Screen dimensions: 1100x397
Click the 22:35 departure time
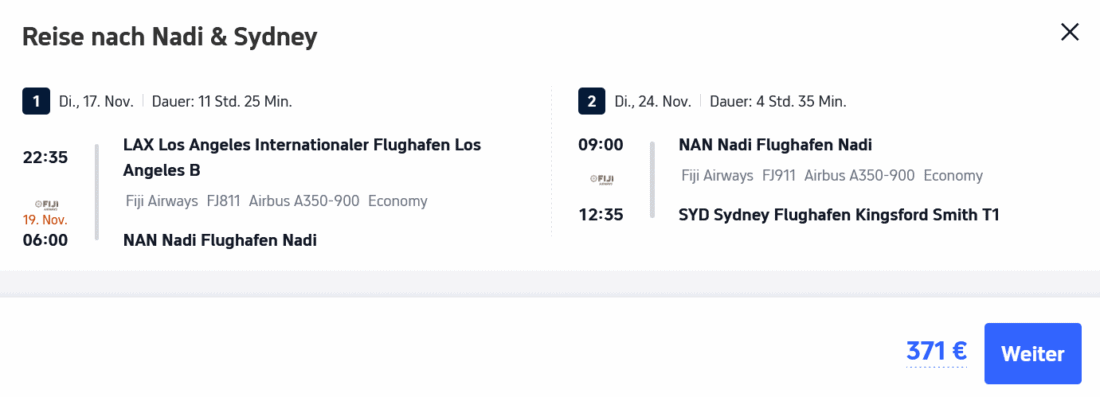[45, 157]
